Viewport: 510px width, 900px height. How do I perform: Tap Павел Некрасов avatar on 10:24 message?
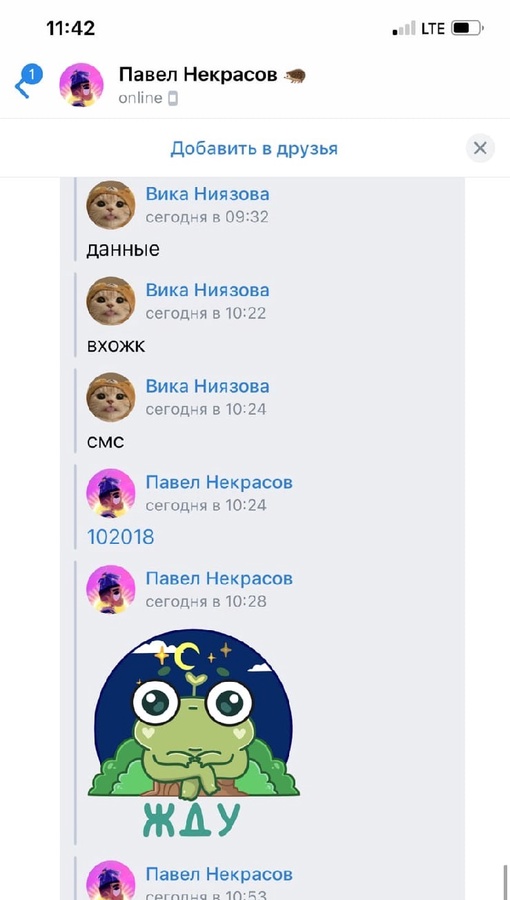coord(111,493)
